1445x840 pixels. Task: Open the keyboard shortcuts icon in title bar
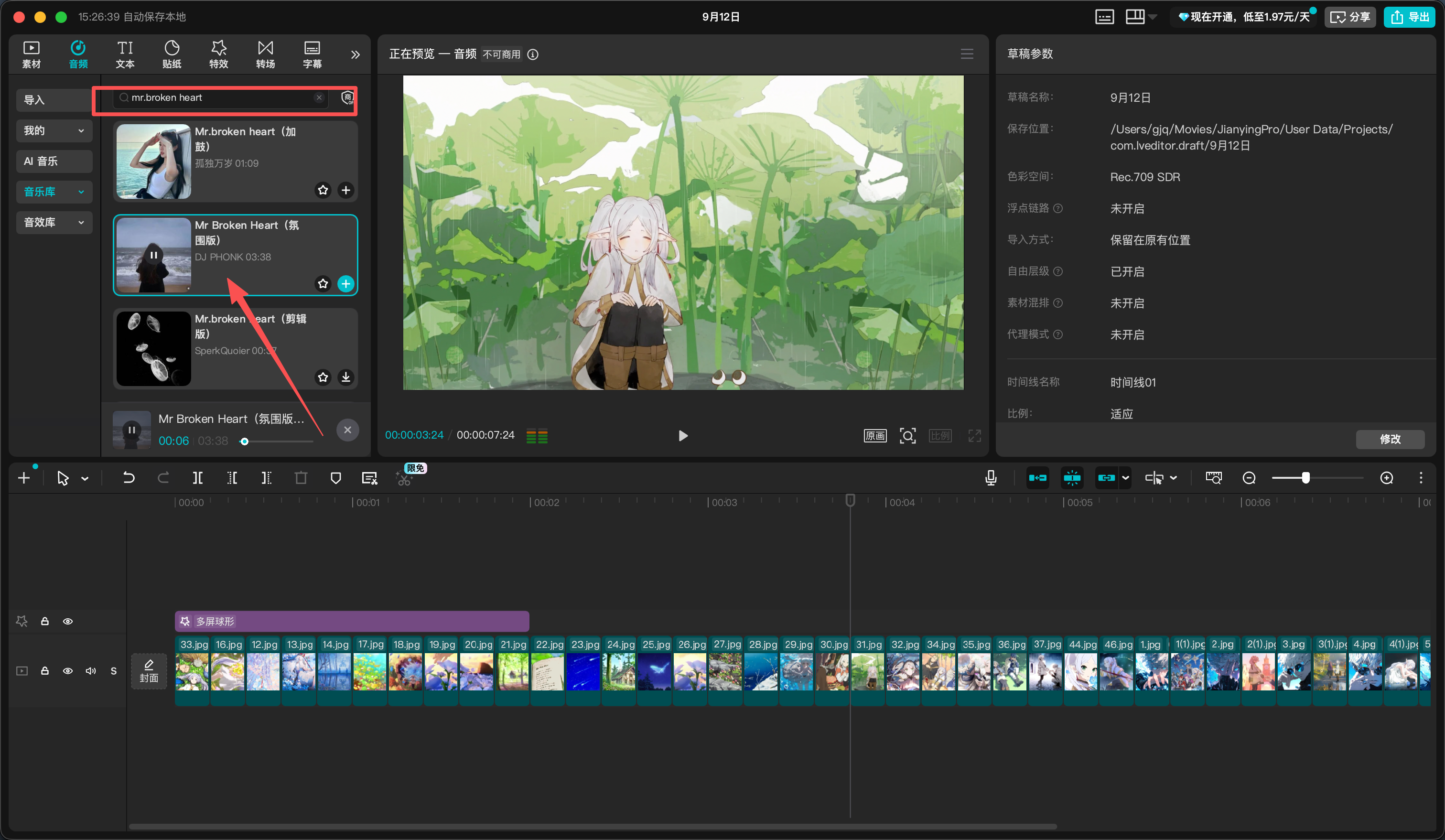click(x=1104, y=17)
